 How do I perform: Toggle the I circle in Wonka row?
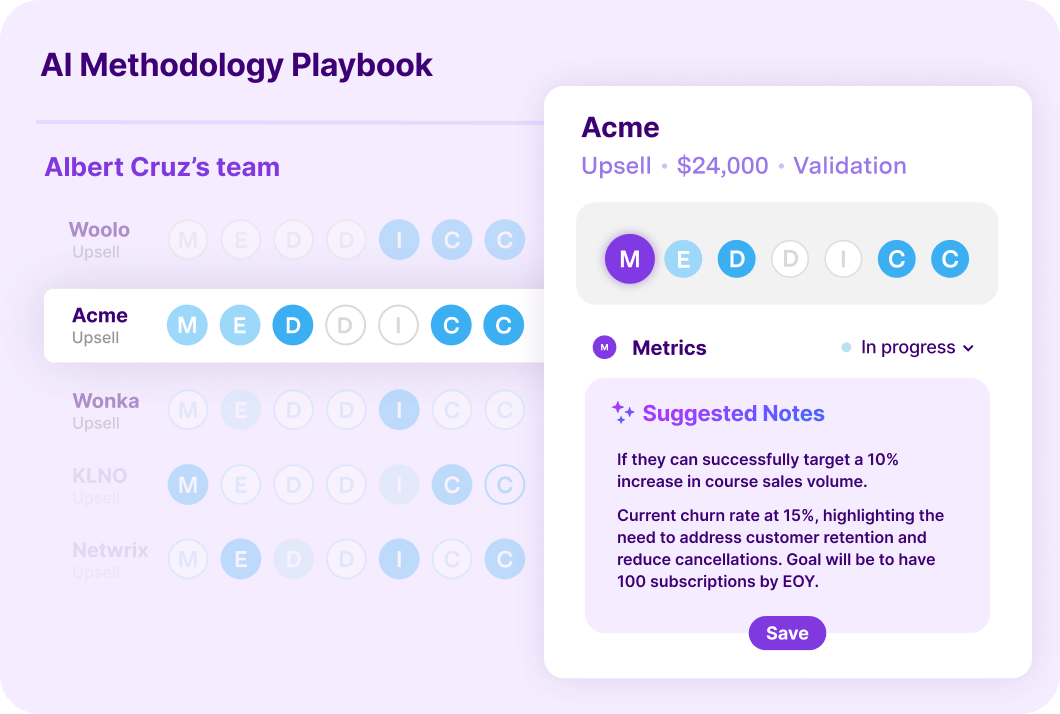(x=399, y=410)
